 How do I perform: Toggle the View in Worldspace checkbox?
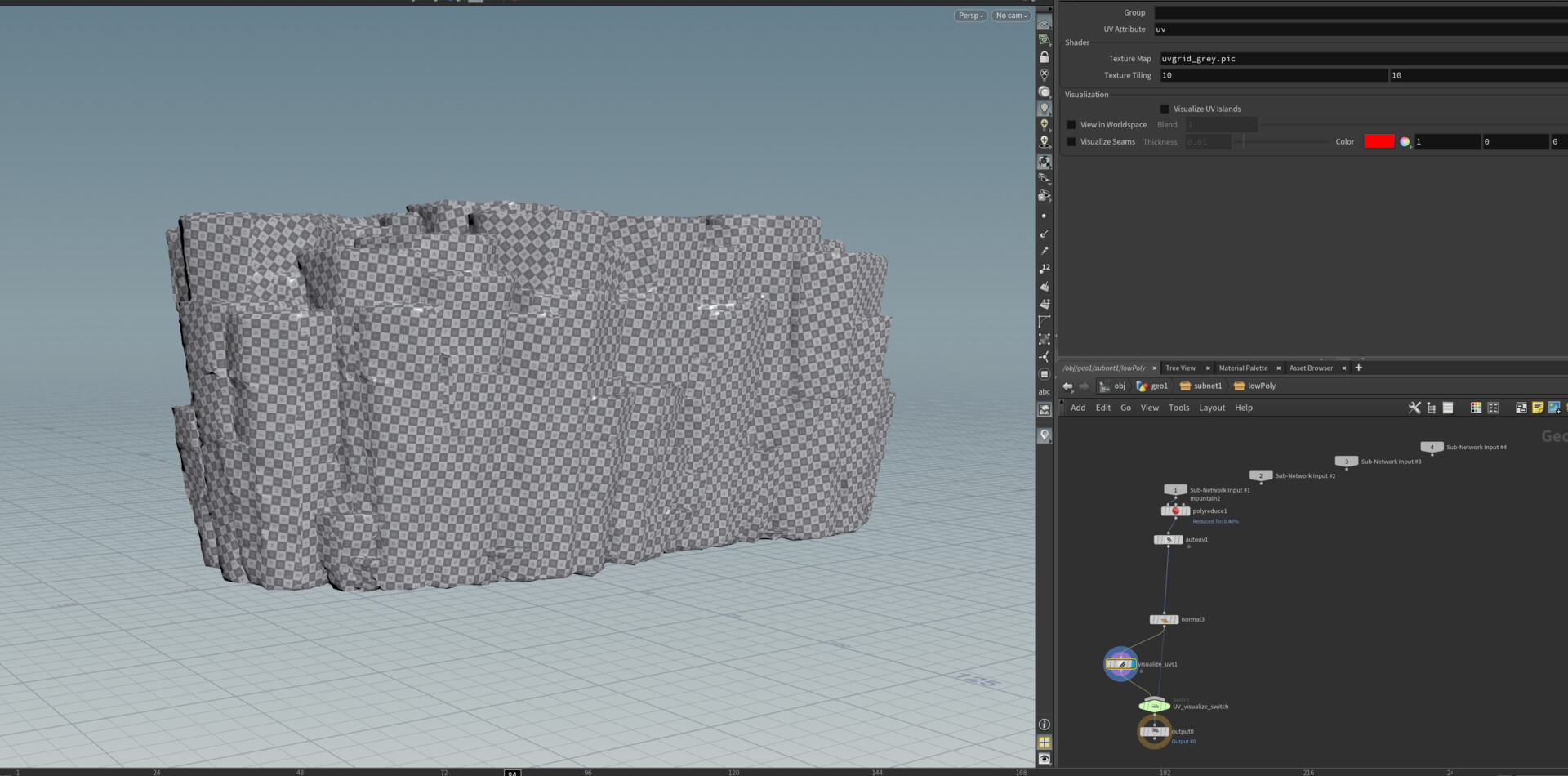coord(1071,125)
